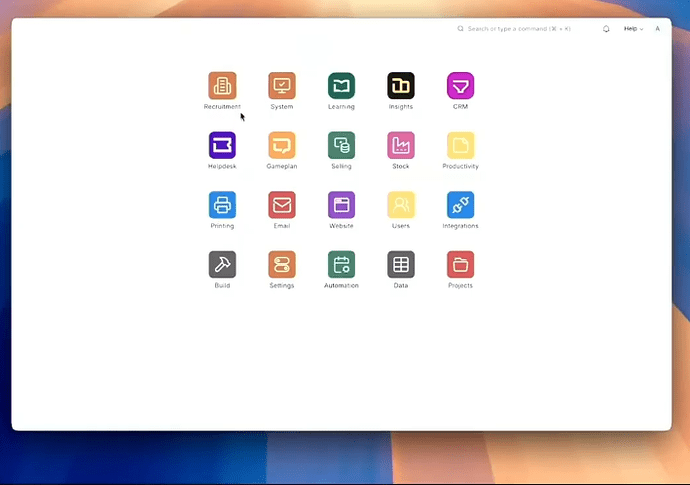Open the user avatar menu
This screenshot has height=485, width=690.
click(657, 29)
